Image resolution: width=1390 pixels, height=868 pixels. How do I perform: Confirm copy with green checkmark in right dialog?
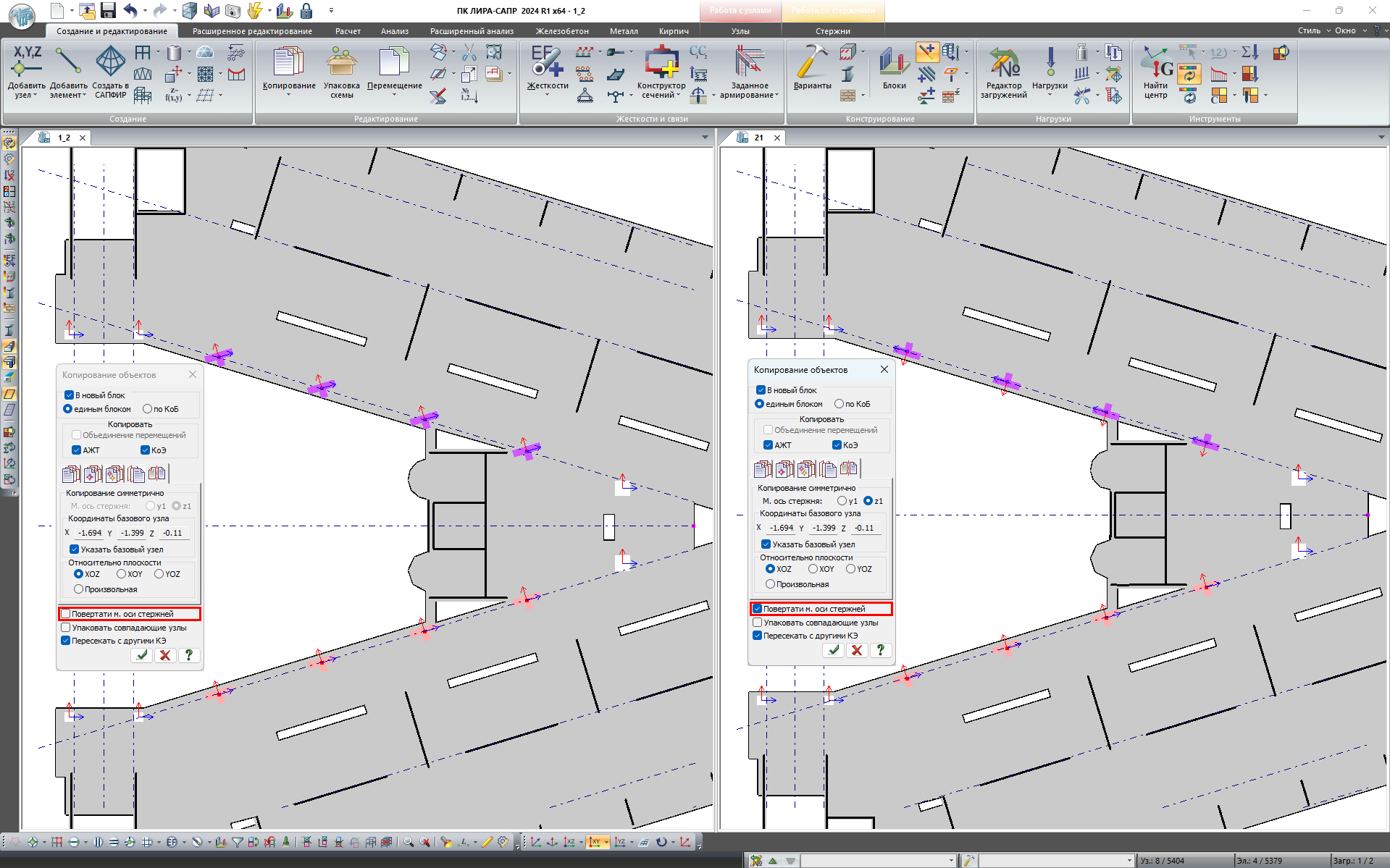pos(834,650)
